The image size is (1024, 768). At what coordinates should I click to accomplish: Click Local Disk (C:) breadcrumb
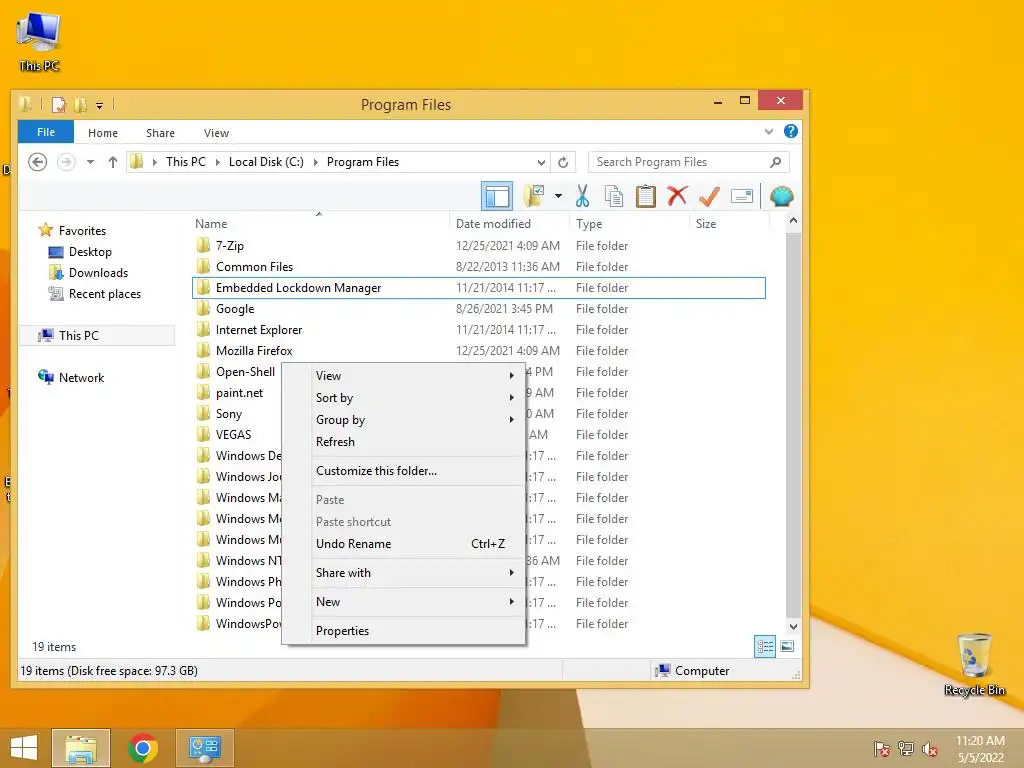266,162
